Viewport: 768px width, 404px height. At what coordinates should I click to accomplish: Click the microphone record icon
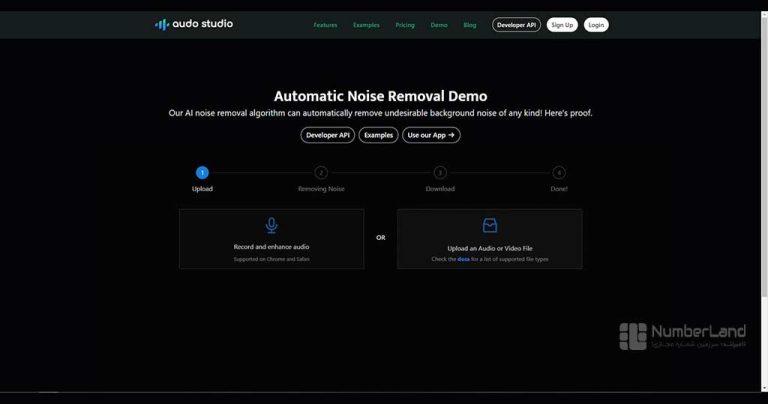point(271,226)
